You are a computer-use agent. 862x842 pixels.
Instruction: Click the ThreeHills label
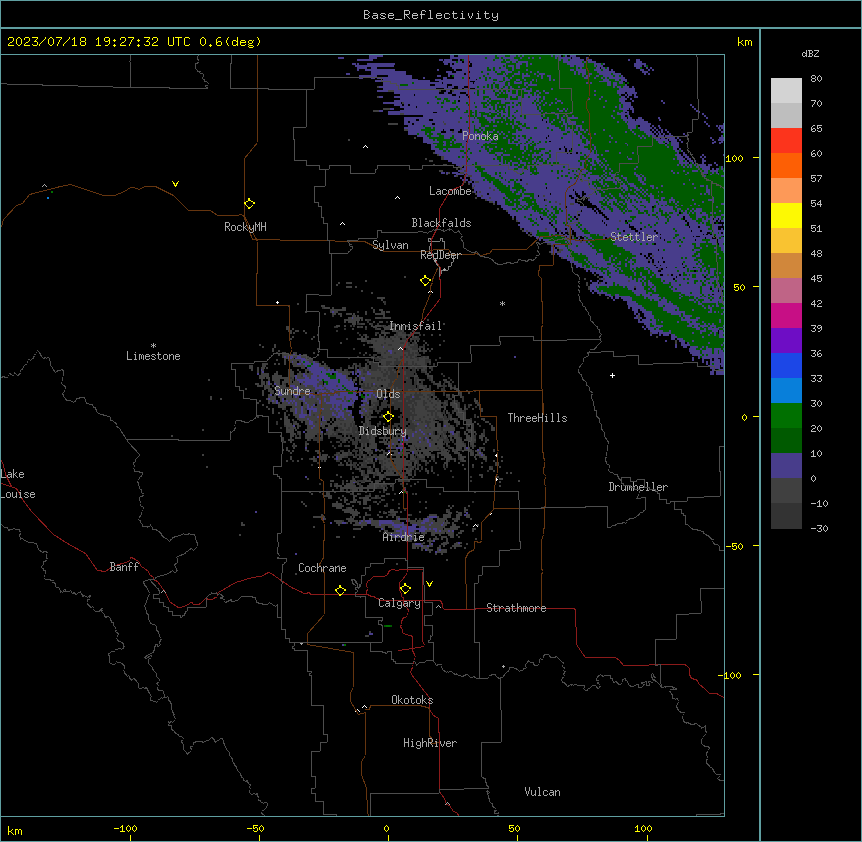pyautogui.click(x=537, y=418)
